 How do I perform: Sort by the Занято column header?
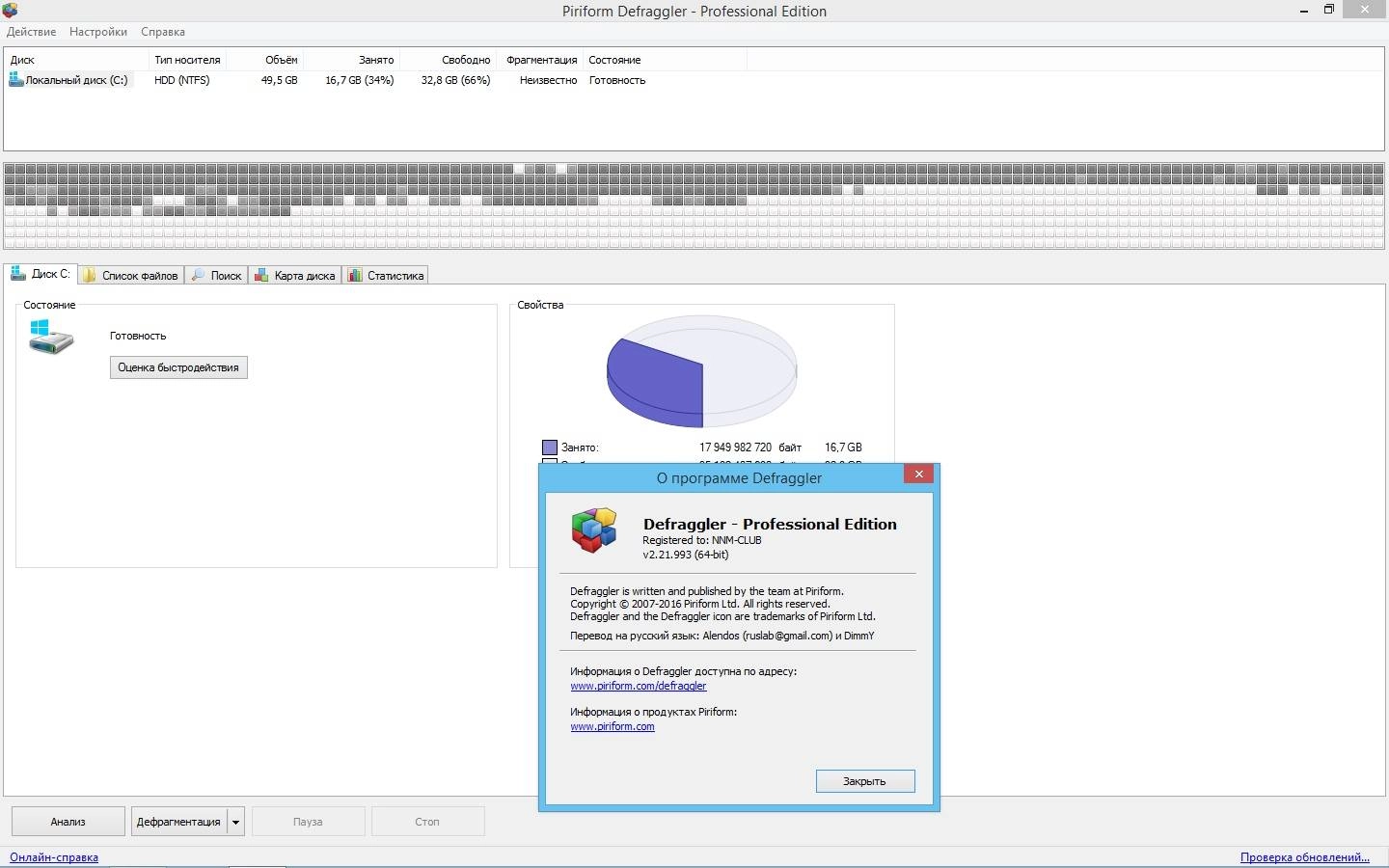coord(352,60)
